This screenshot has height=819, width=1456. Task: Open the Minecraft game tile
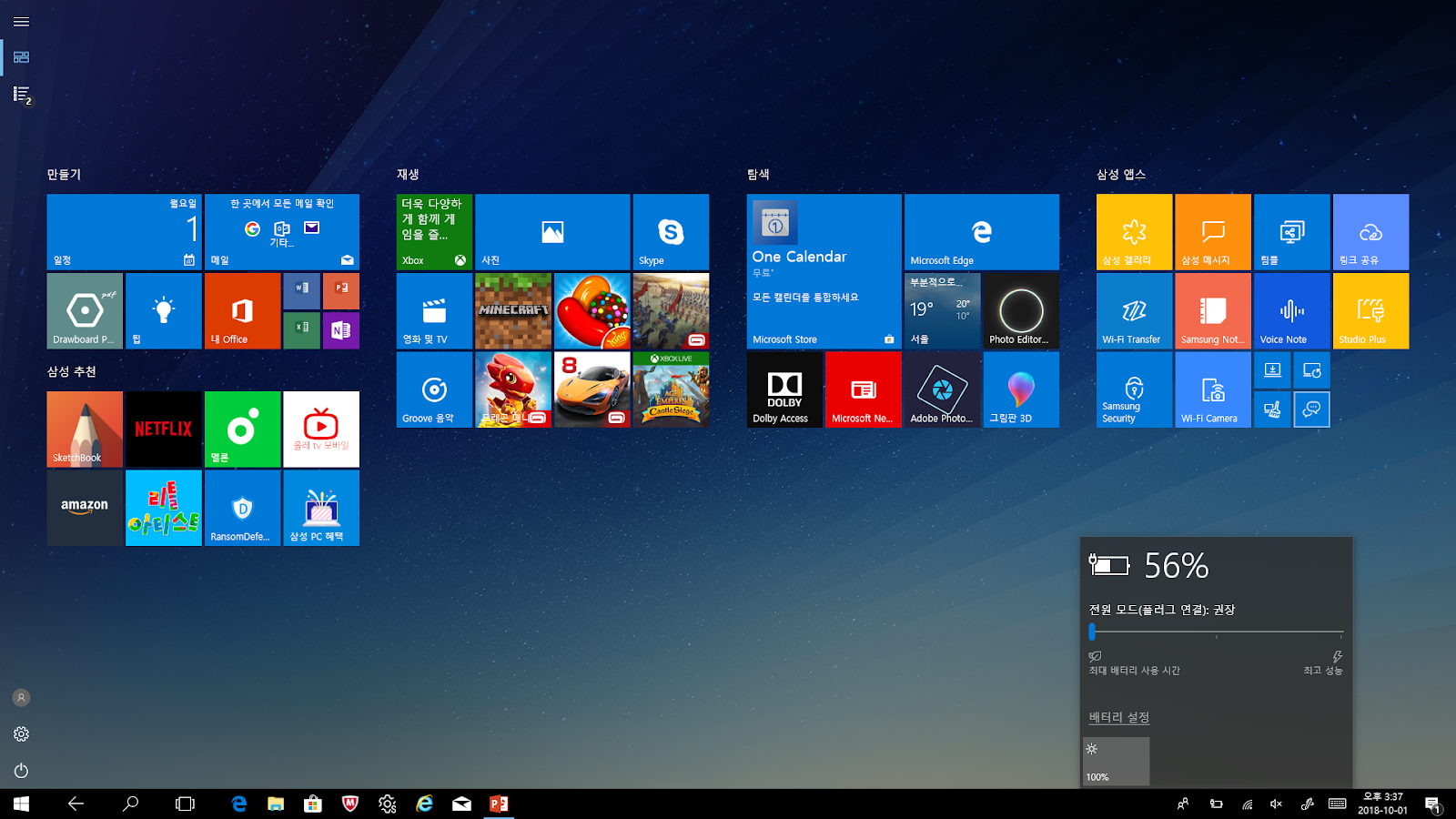(513, 311)
